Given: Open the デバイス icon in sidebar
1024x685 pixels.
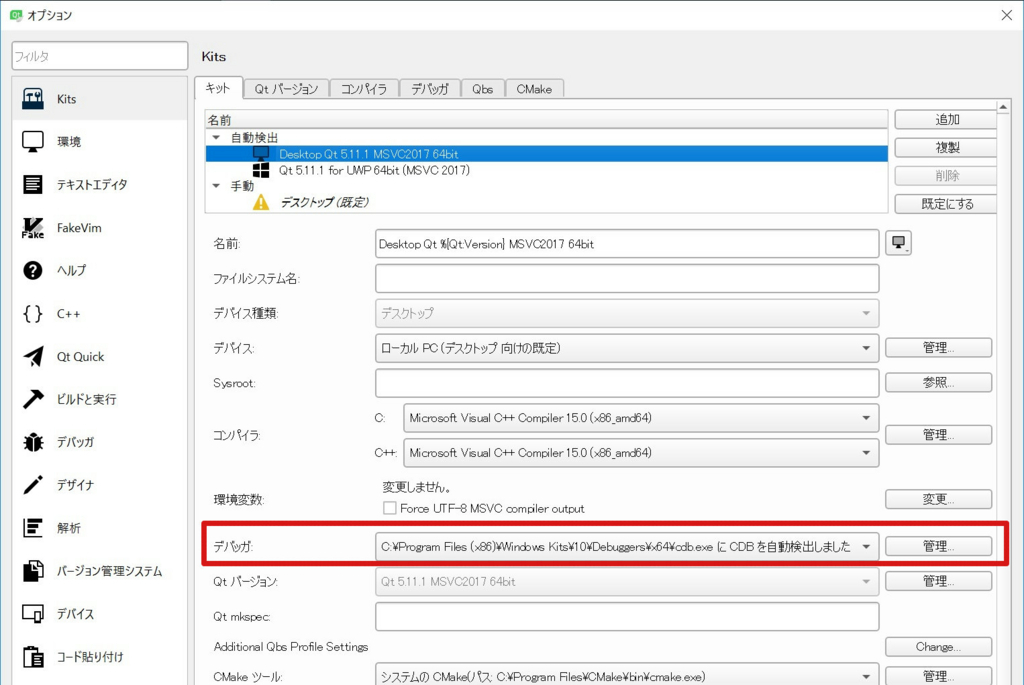Looking at the screenshot, I should (33, 614).
